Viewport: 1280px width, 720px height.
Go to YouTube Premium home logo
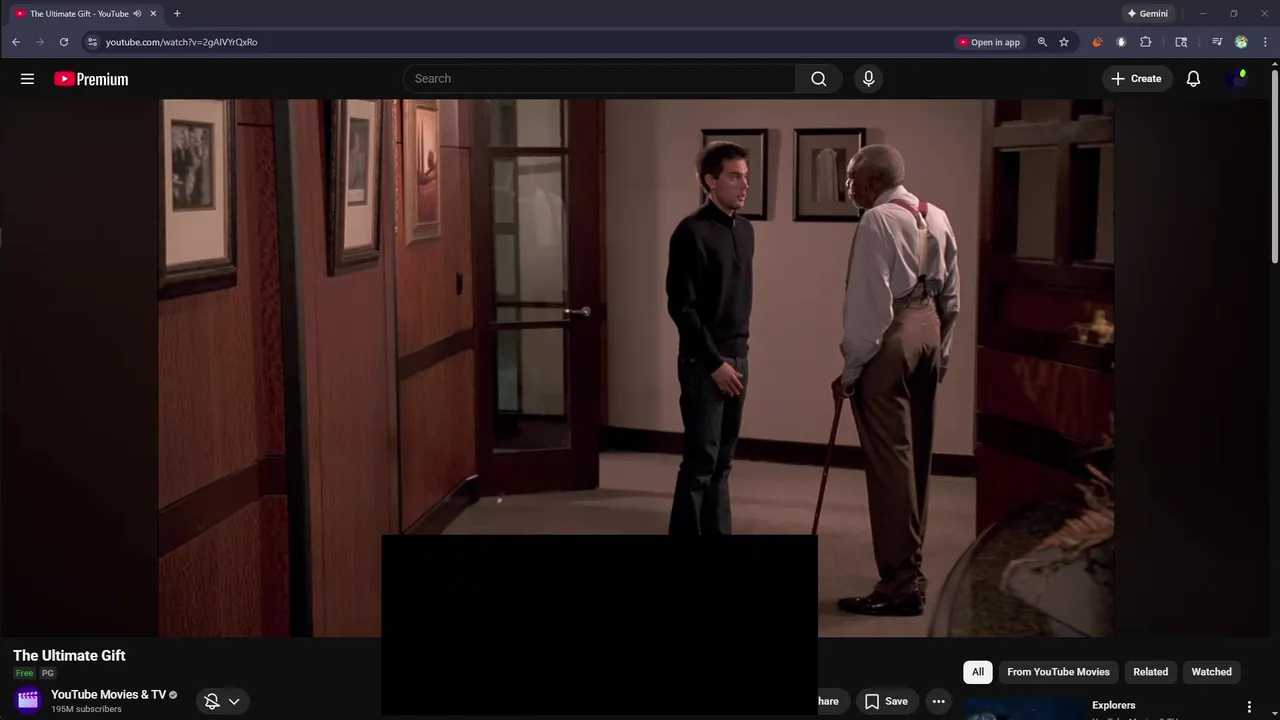click(91, 79)
